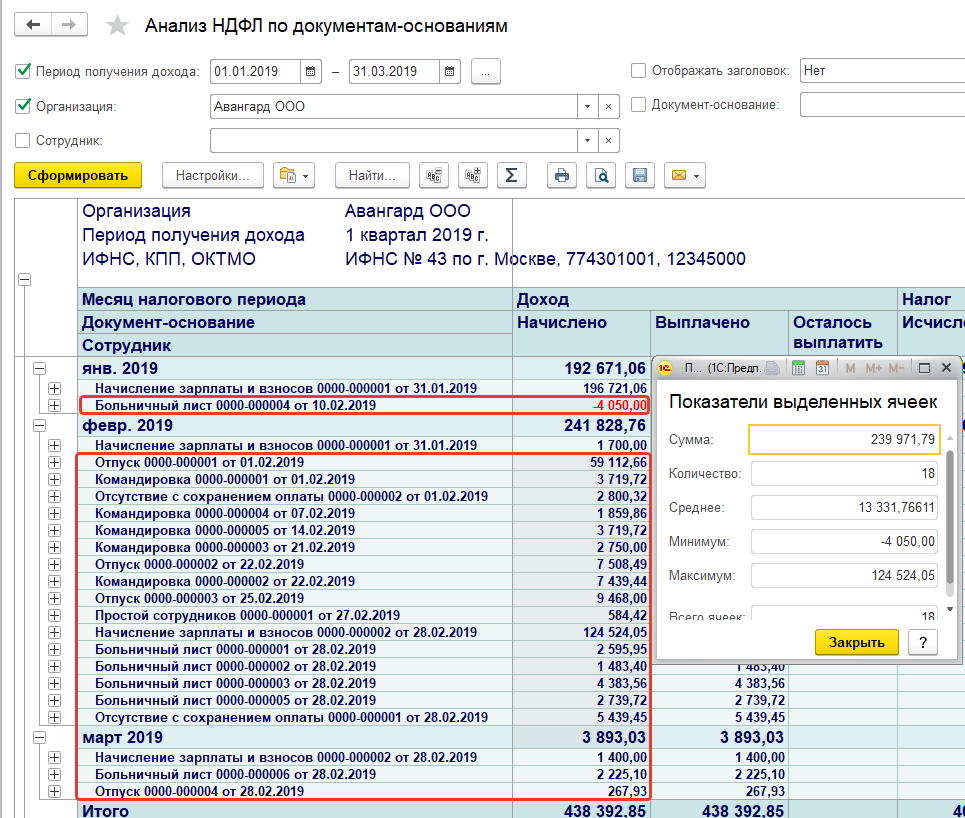Open the report variants dropdown menu
This screenshot has height=818, width=965.
[x=295, y=175]
